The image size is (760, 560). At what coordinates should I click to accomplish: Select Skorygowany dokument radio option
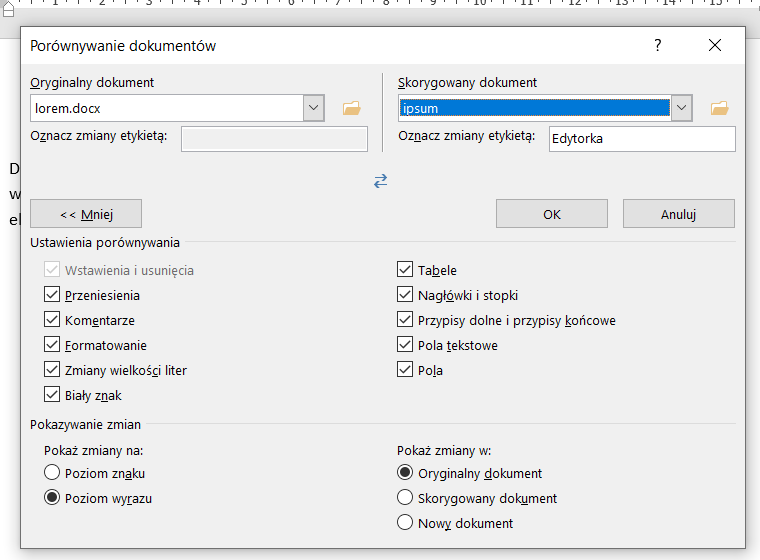pos(405,498)
